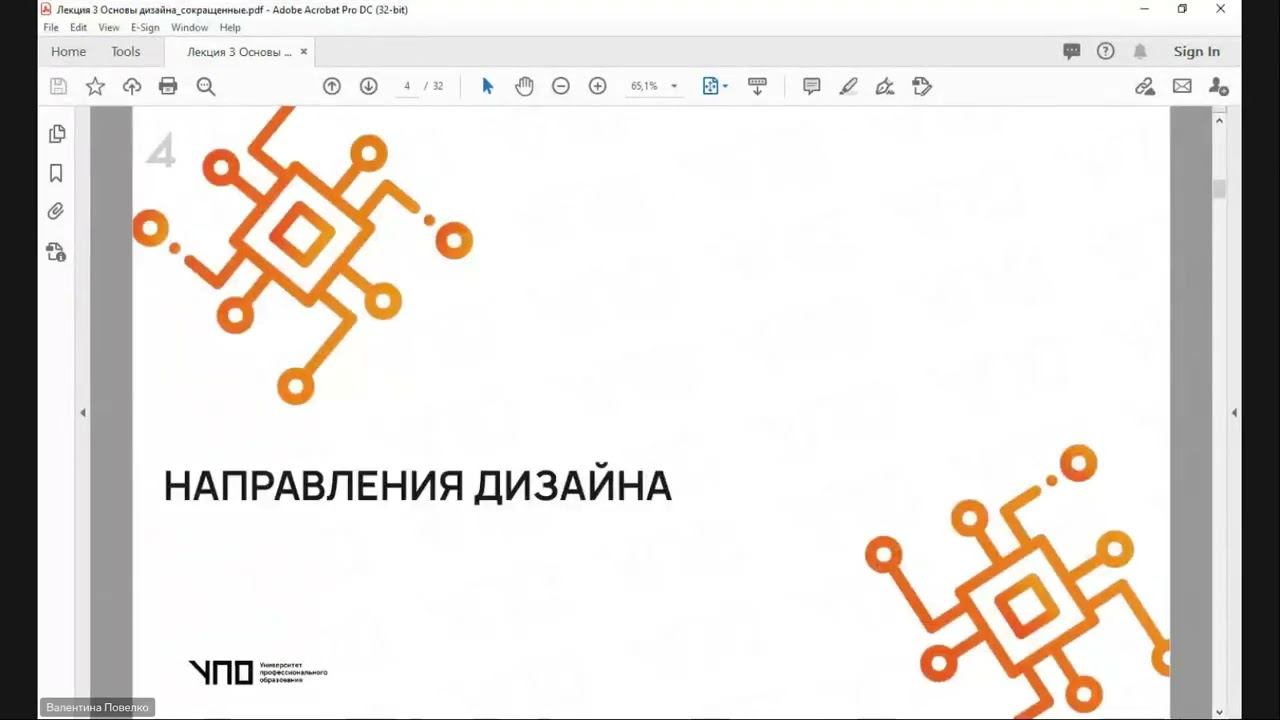
Task: Click the Валентина Повелко name label
Action: [x=97, y=707]
